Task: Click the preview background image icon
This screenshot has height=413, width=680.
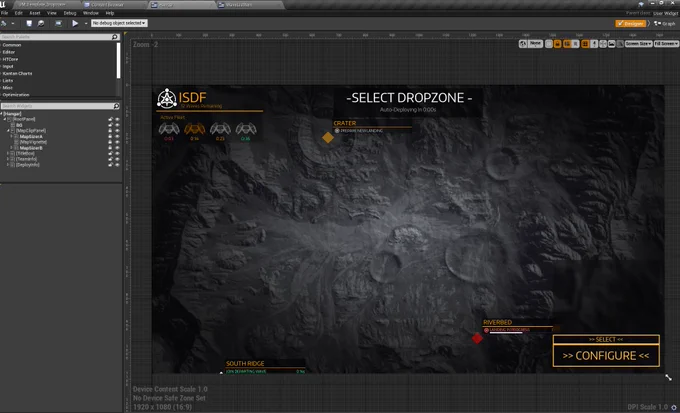Action: (x=611, y=44)
